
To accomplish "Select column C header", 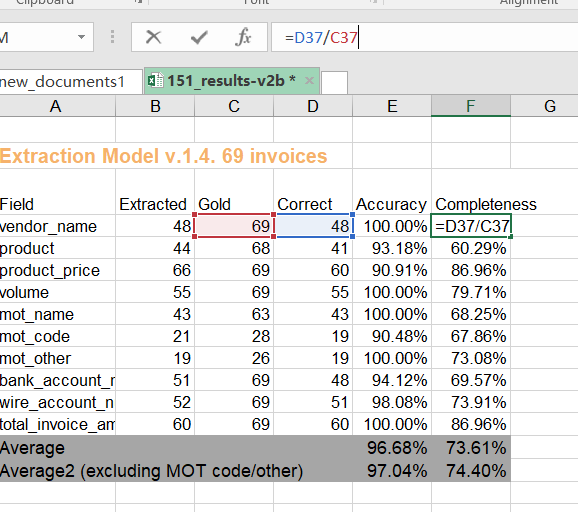I will [x=234, y=106].
